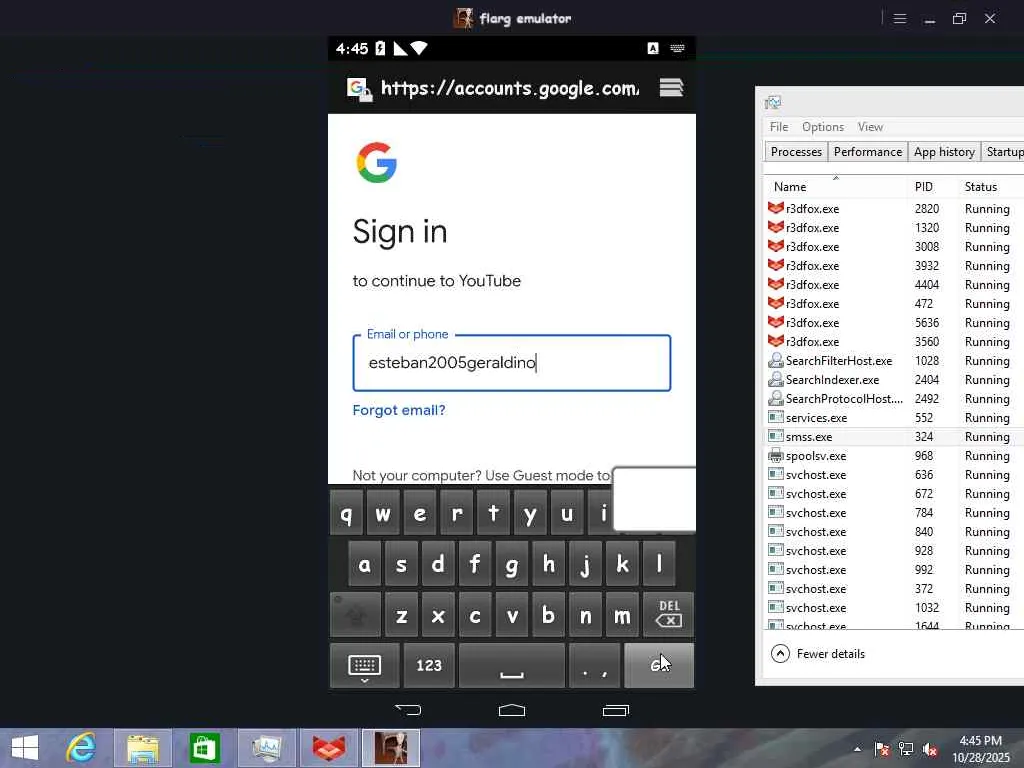
Task: Click the Google G logo
Action: (377, 163)
